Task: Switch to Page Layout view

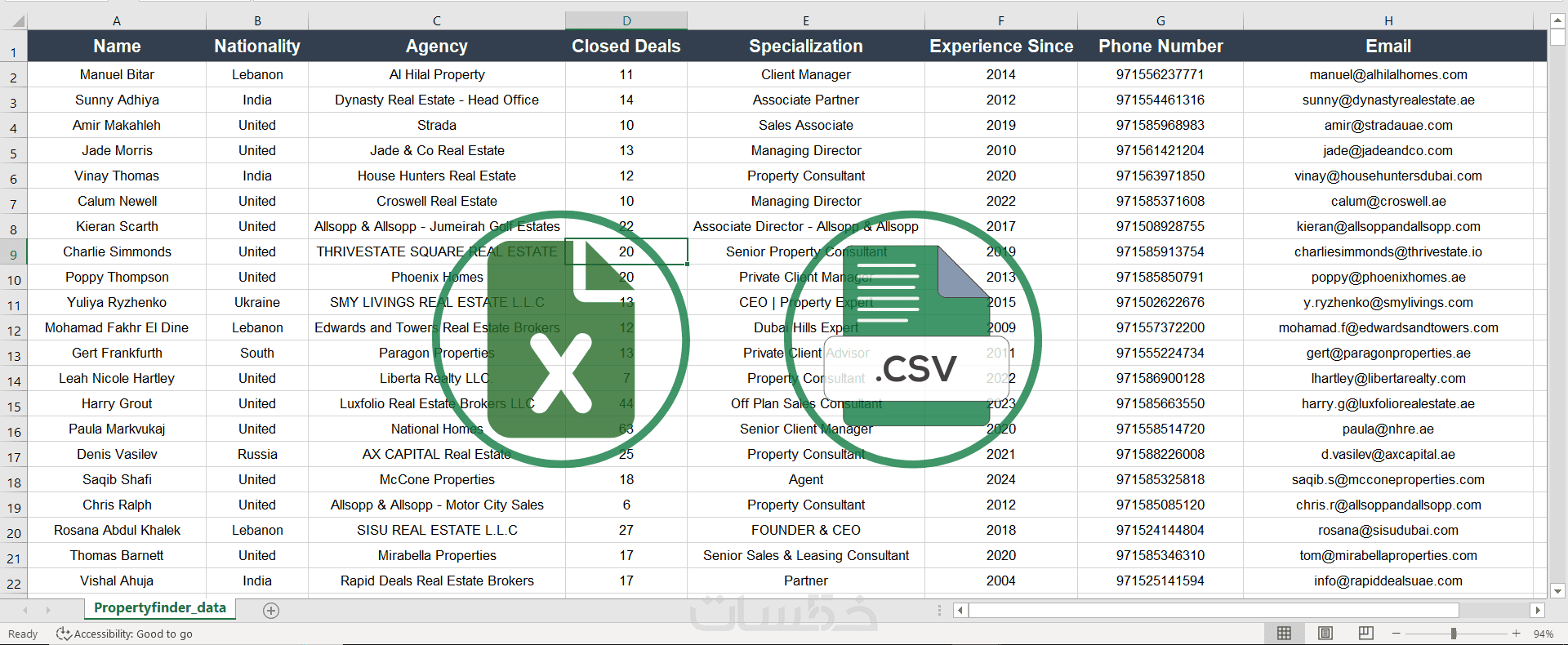Action: tap(1325, 634)
